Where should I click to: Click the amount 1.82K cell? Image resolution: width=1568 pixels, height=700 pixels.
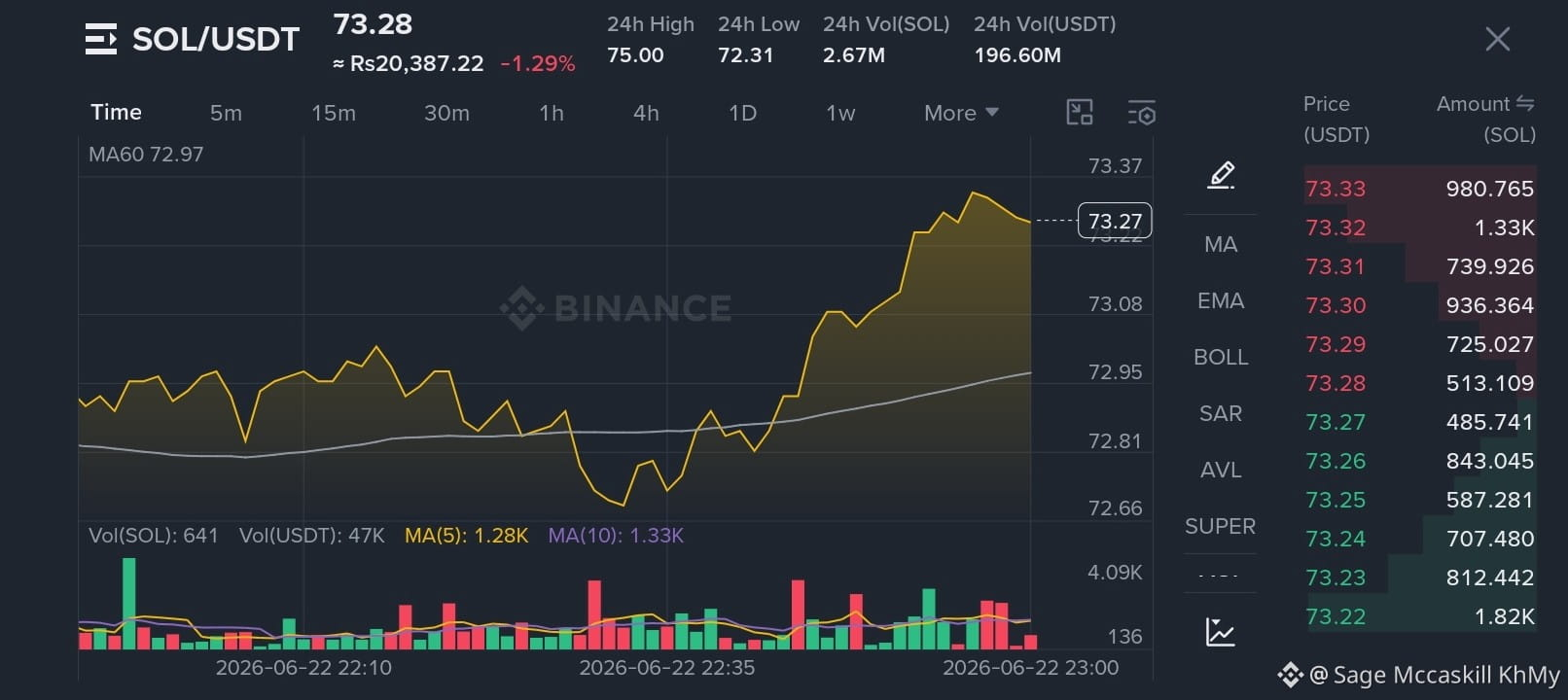1505,616
